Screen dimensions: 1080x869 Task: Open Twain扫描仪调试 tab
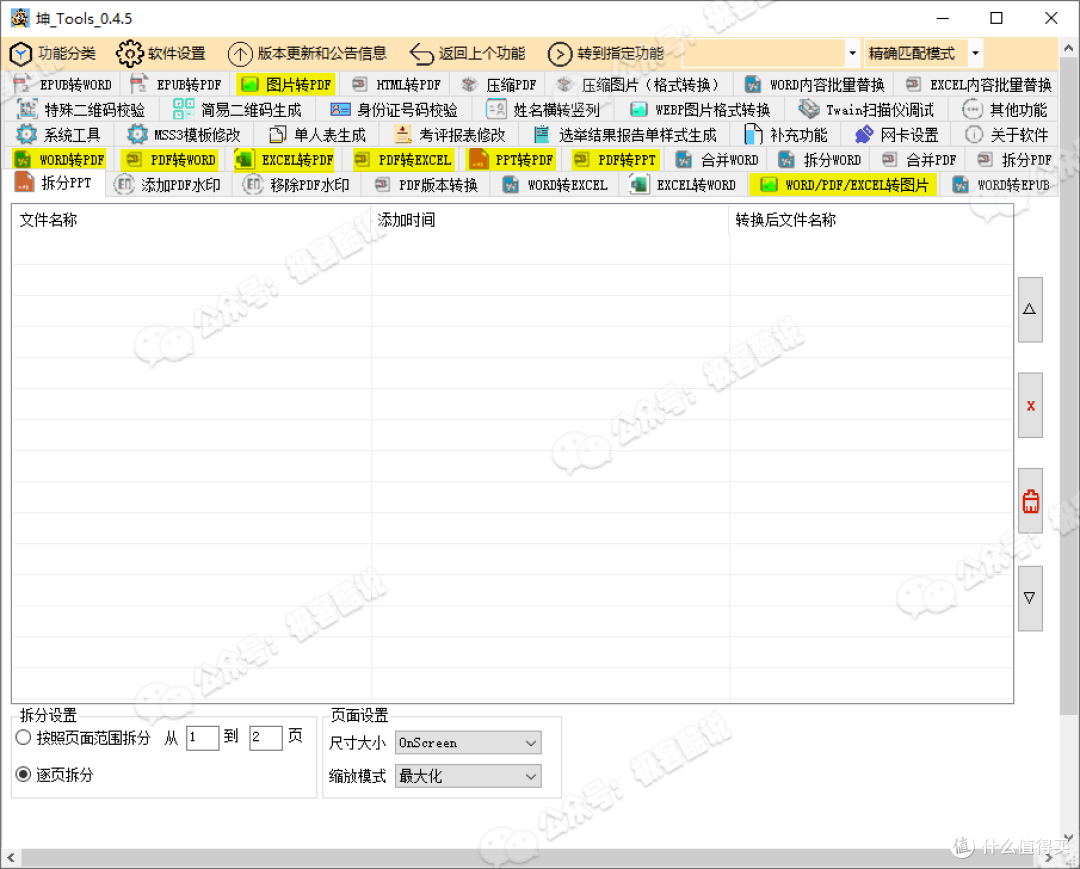(866, 110)
